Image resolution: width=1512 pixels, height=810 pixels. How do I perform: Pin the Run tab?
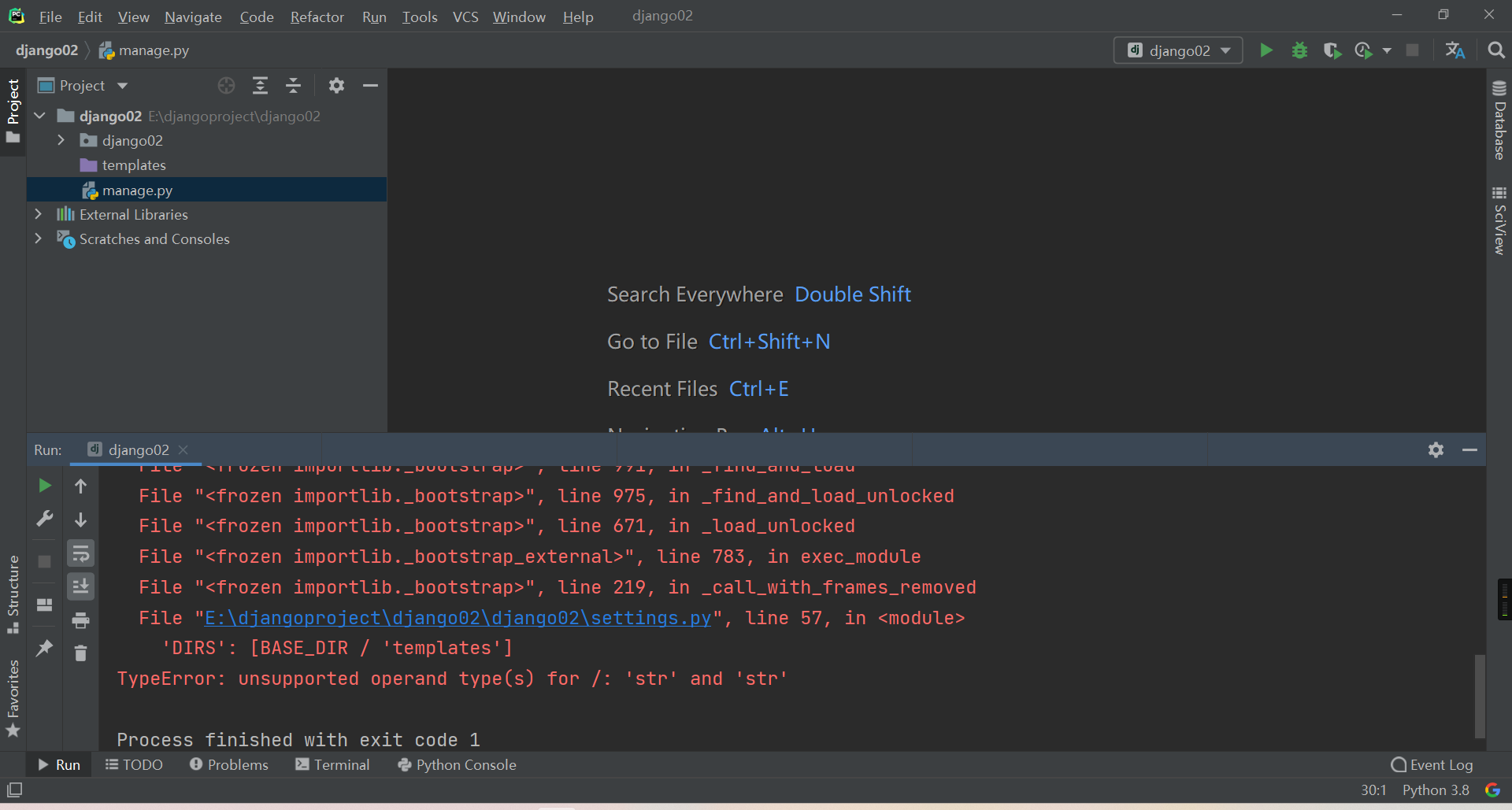tap(45, 649)
